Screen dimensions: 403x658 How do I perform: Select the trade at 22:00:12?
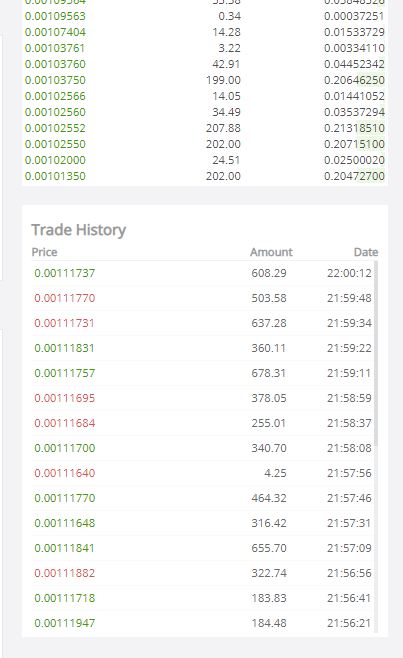click(x=203, y=273)
